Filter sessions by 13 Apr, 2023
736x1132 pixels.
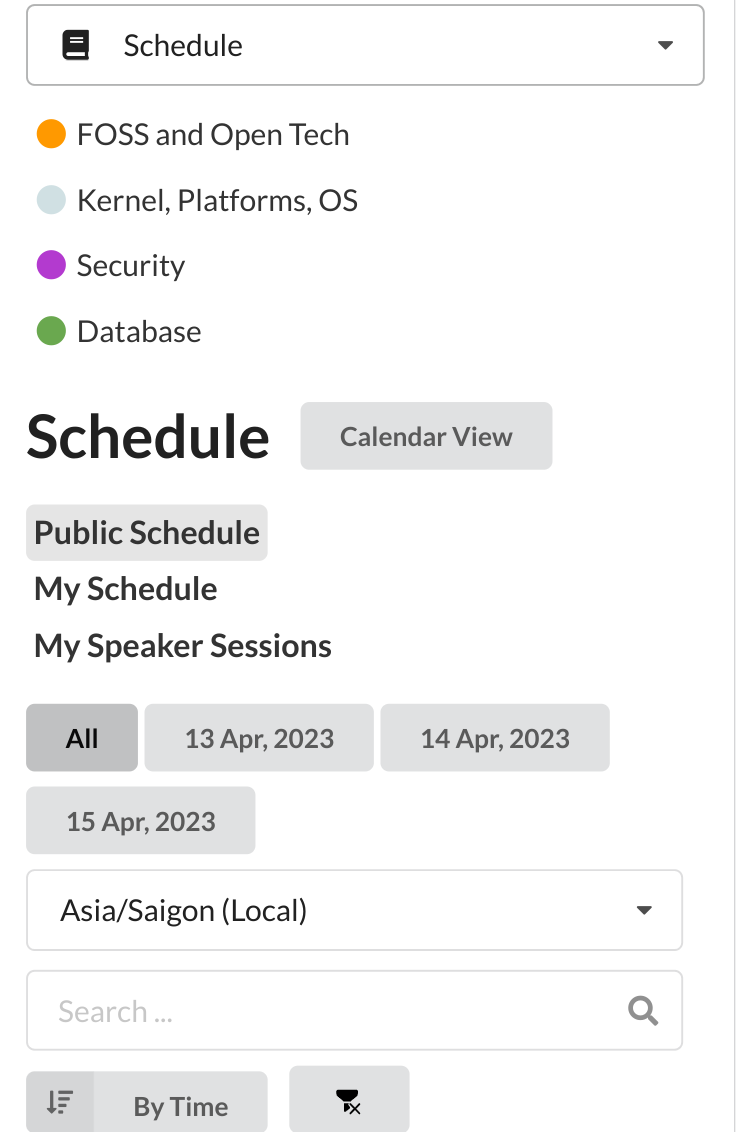pyautogui.click(x=258, y=738)
